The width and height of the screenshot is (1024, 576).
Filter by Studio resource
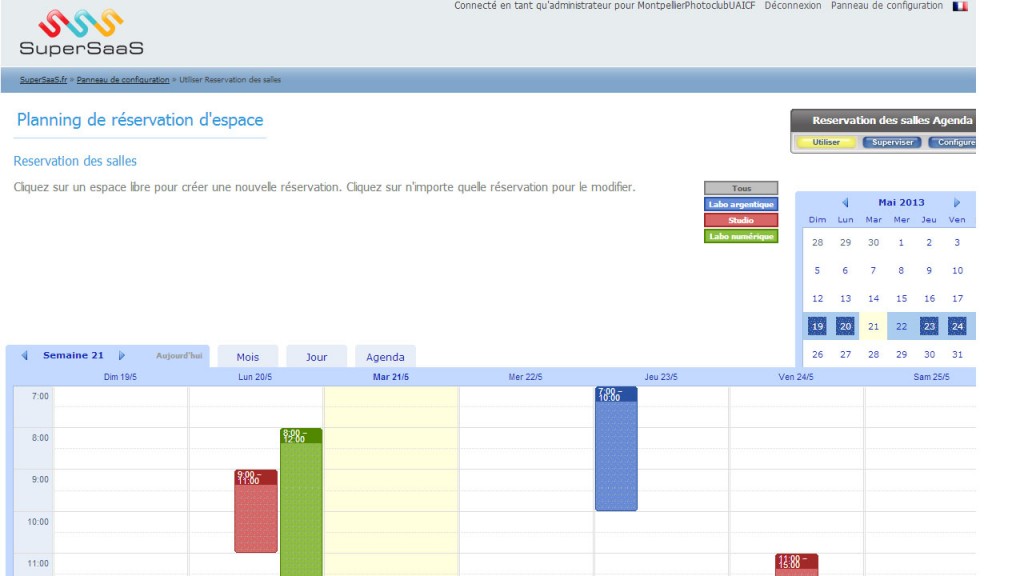pyautogui.click(x=741, y=220)
